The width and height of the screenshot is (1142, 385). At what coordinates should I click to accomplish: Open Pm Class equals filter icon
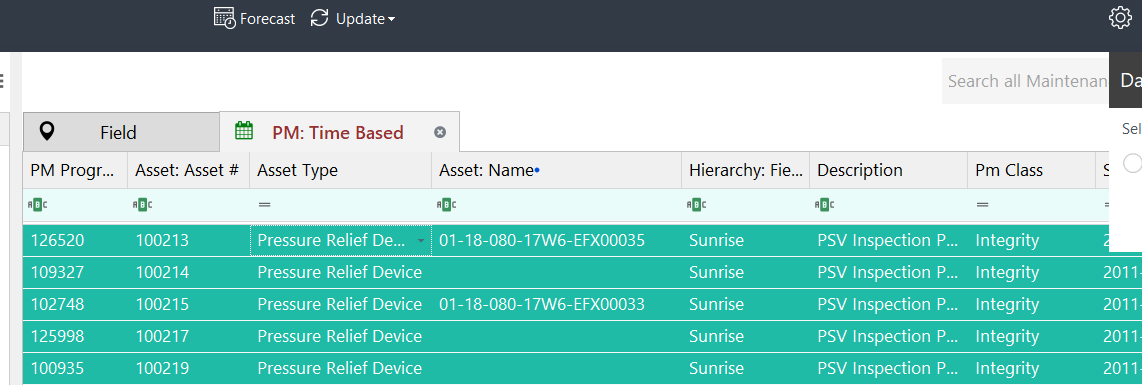pos(982,206)
